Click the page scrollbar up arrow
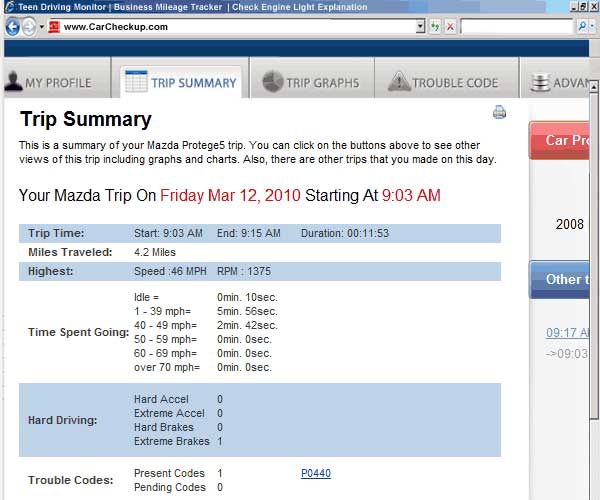Image resolution: width=600 pixels, height=500 pixels. [594, 87]
